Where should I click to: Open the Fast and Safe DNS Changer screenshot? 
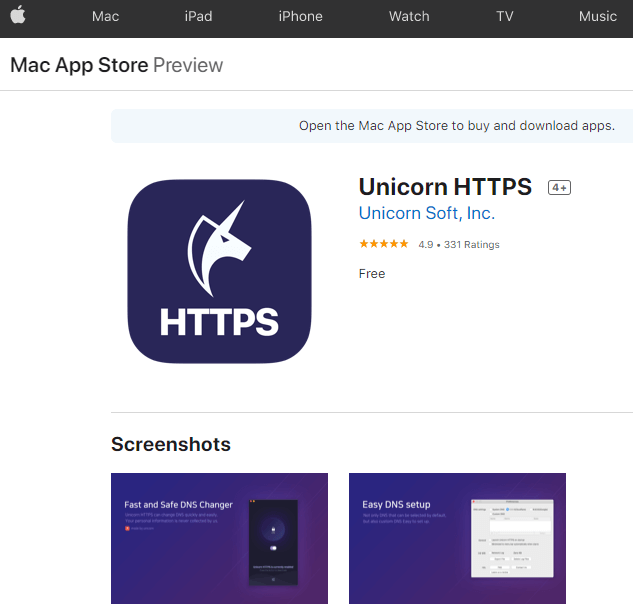point(219,539)
